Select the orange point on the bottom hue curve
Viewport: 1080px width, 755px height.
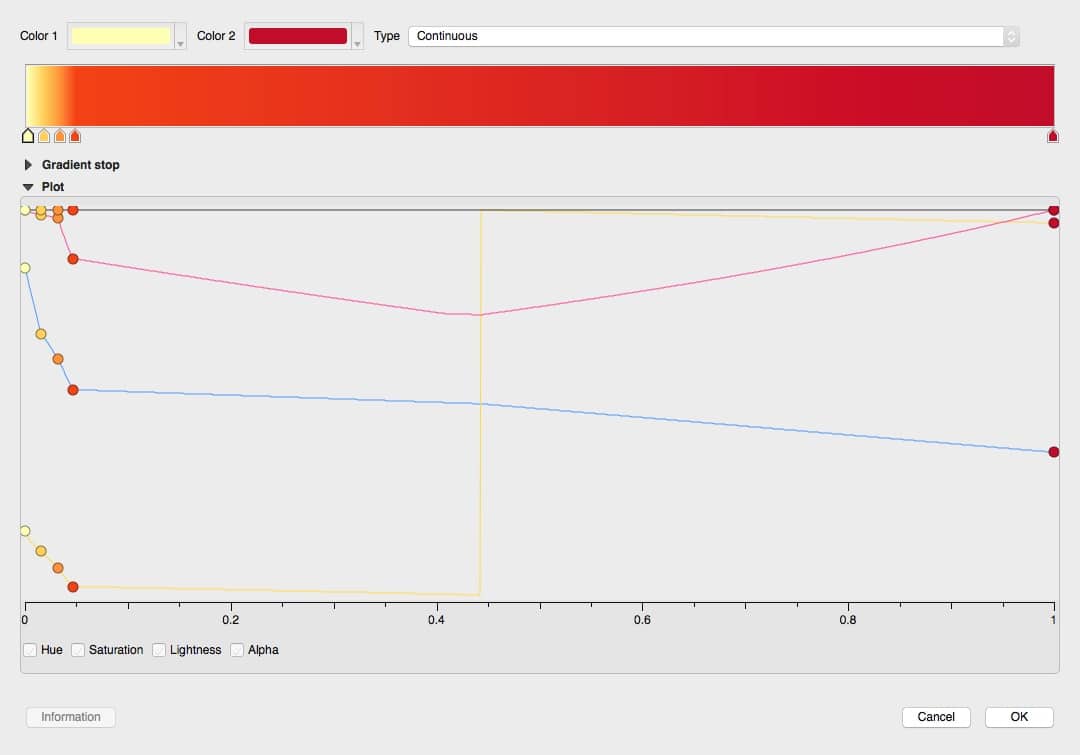pyautogui.click(x=58, y=568)
